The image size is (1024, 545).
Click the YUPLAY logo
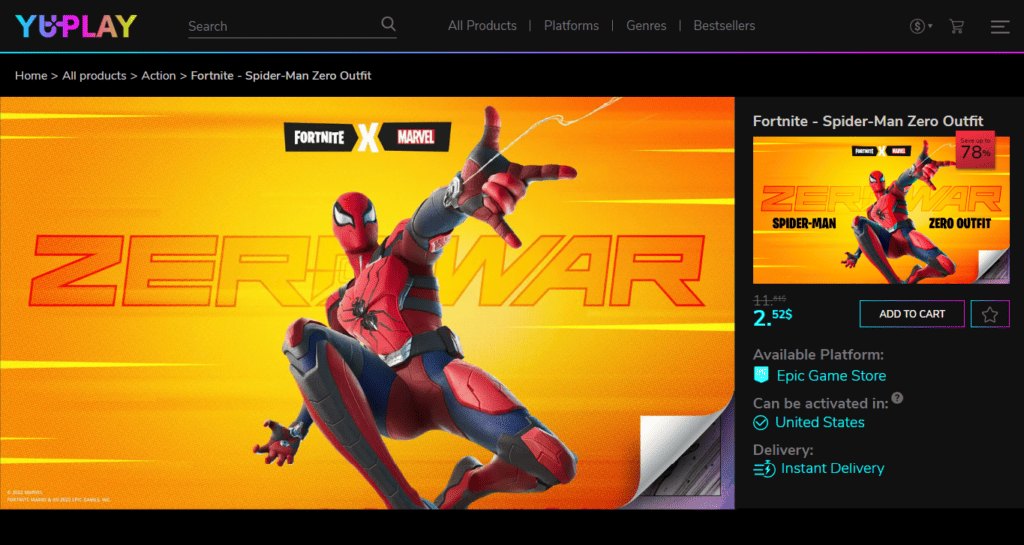tap(76, 26)
